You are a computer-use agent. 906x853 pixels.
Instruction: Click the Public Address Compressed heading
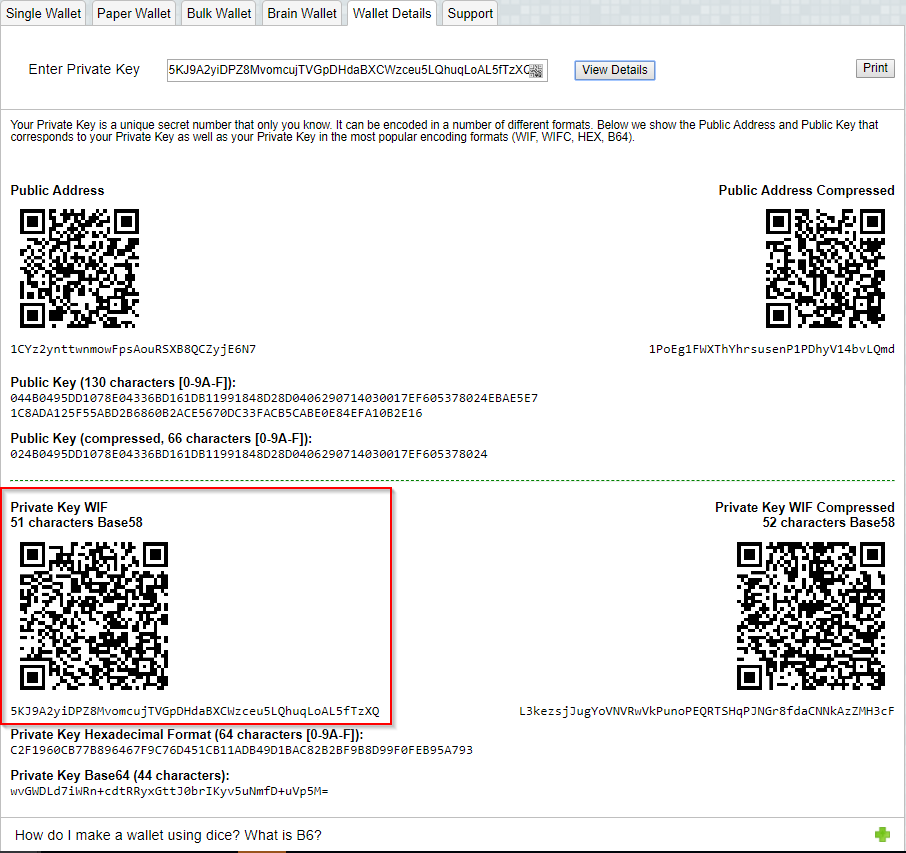click(x=807, y=190)
